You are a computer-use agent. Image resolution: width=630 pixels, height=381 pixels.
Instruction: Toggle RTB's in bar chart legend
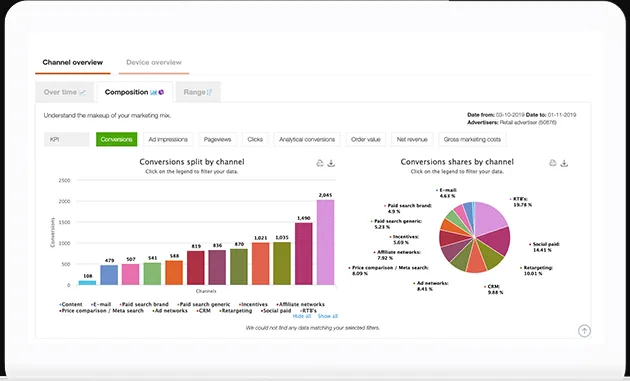pyautogui.click(x=308, y=311)
